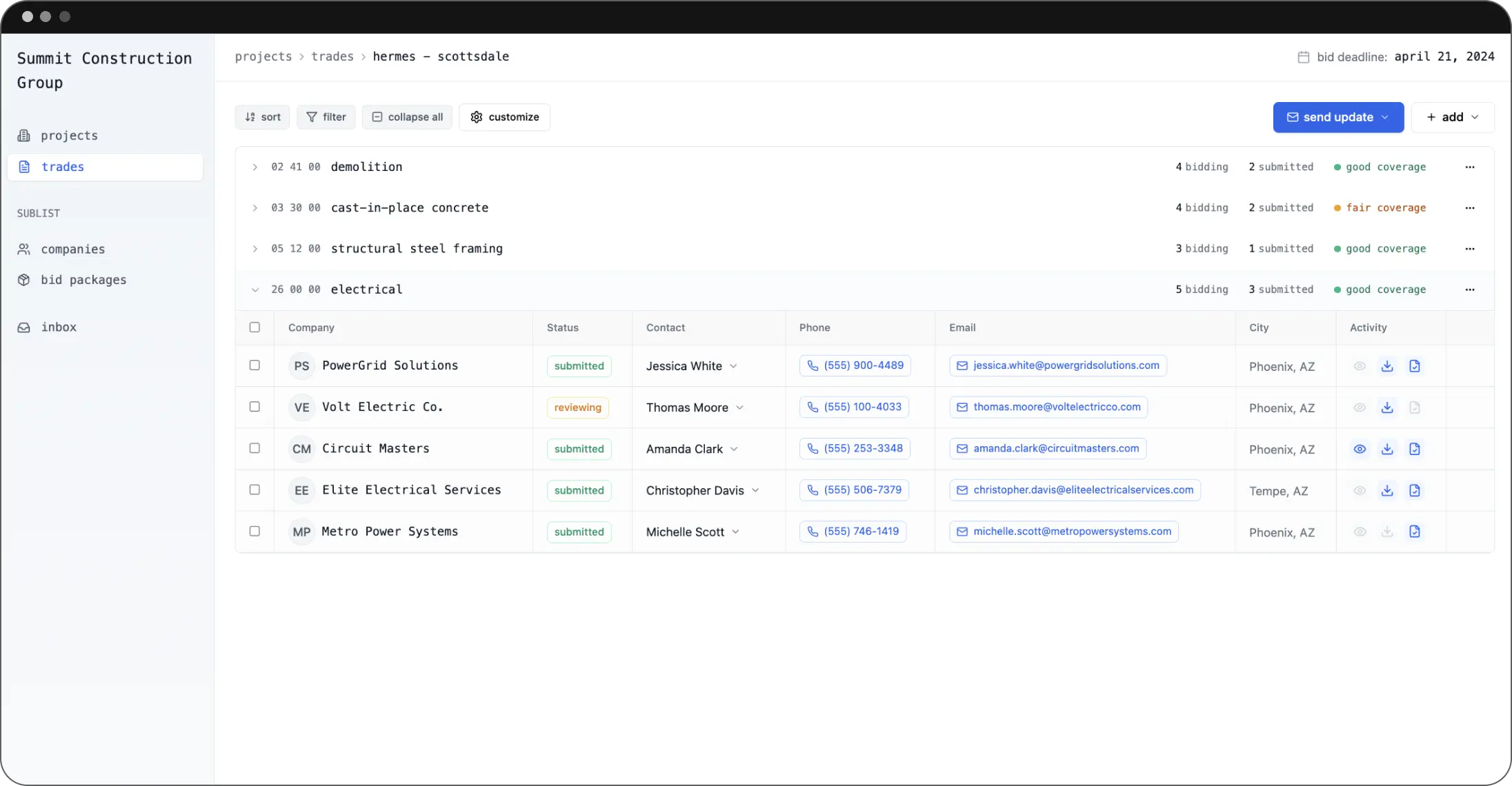Click the bid deadline calendar icon

point(1303,57)
